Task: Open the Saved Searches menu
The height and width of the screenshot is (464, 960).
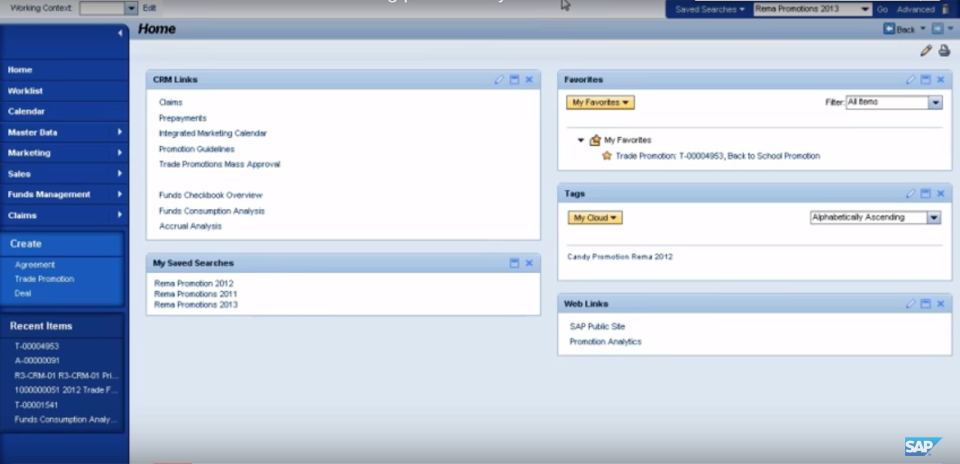Action: (x=710, y=9)
